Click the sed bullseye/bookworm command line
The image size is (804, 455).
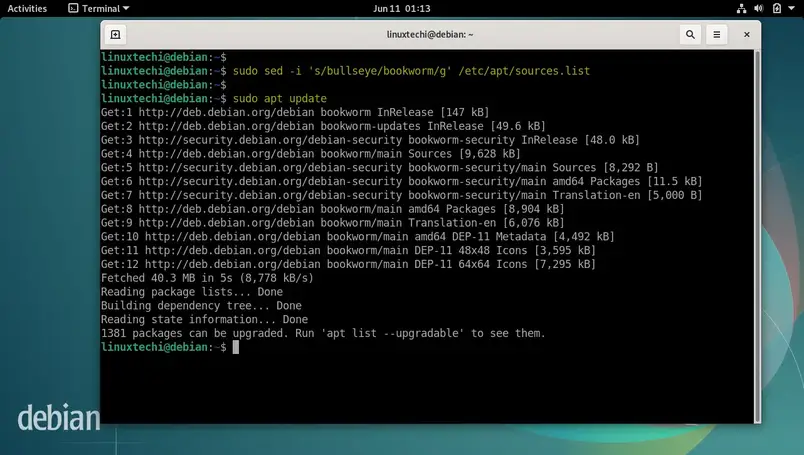345,71
